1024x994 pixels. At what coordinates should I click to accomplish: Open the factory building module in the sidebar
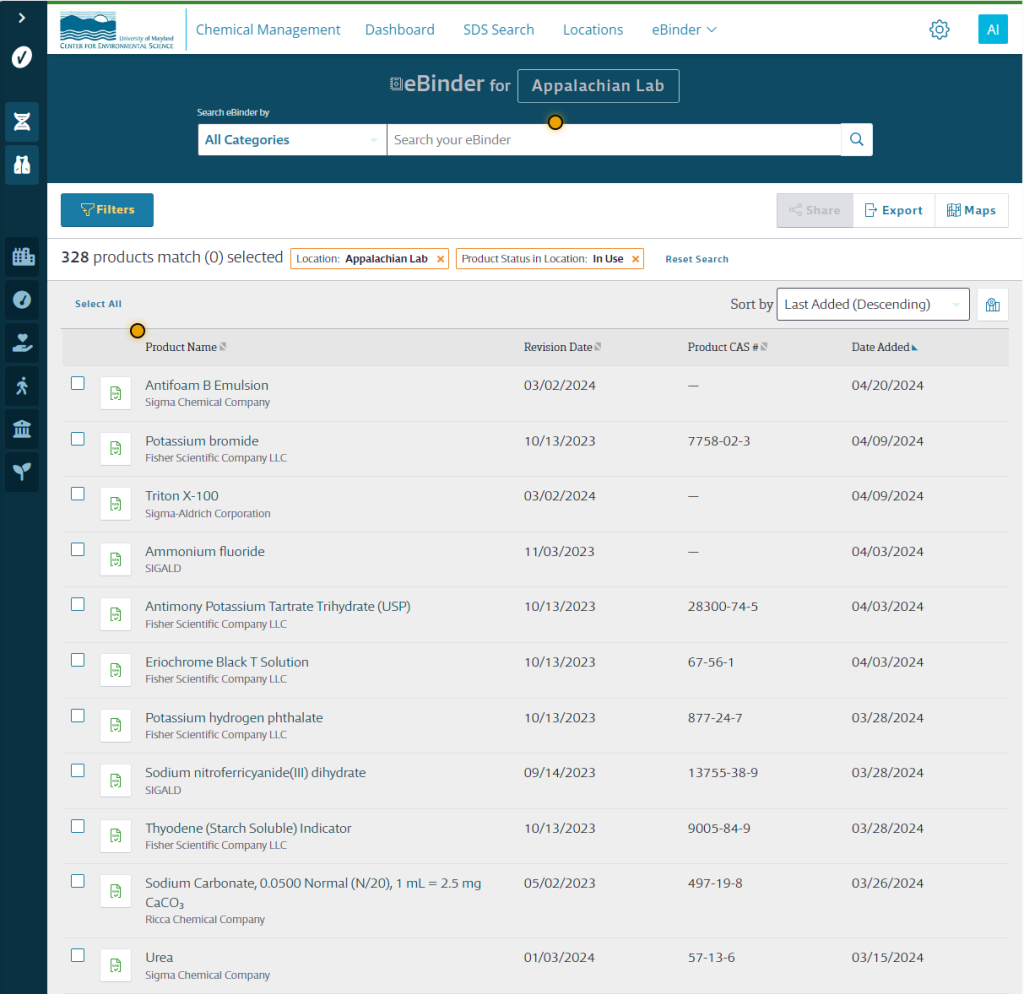[x=23, y=257]
